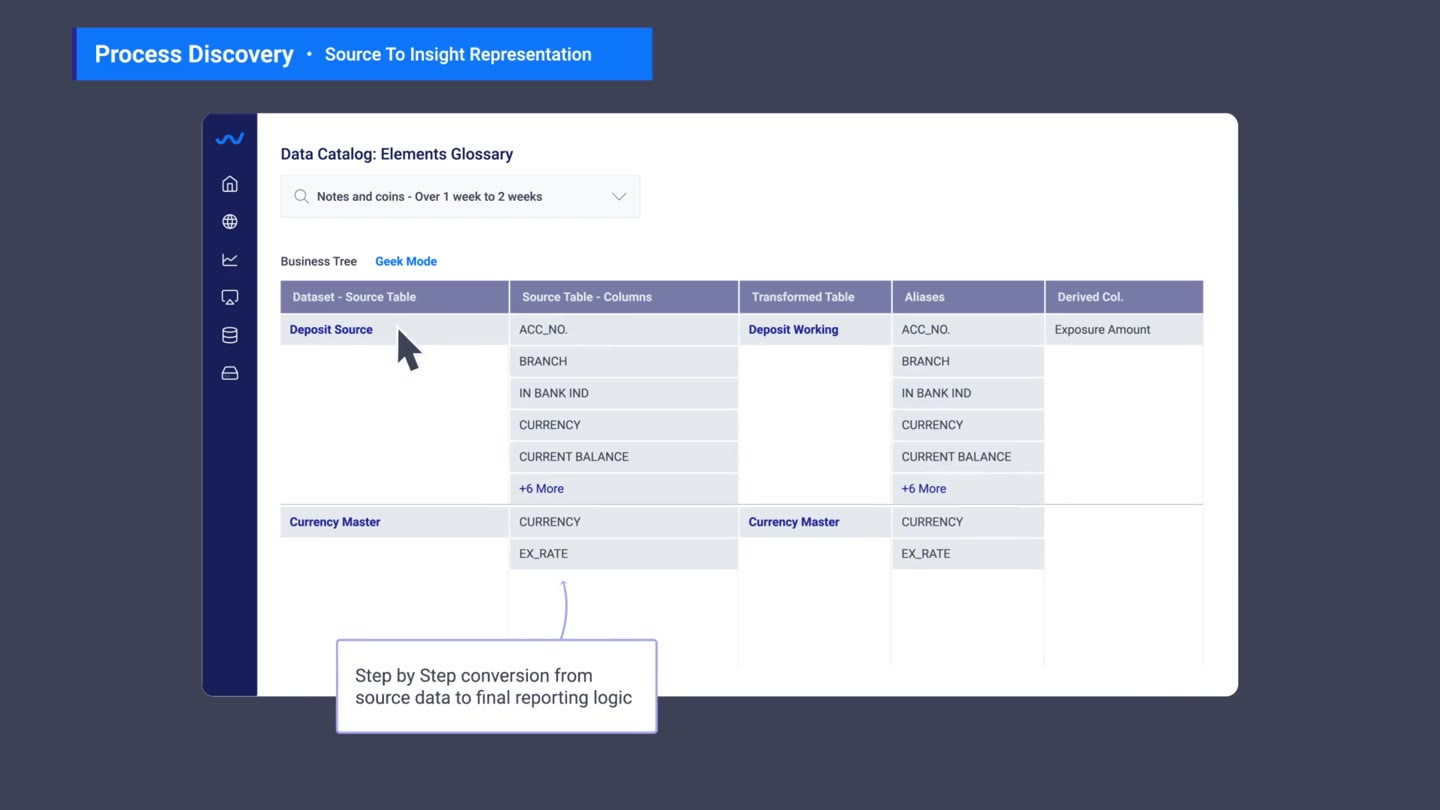Select ACC_NO. under Source Table - Columns

tap(624, 329)
